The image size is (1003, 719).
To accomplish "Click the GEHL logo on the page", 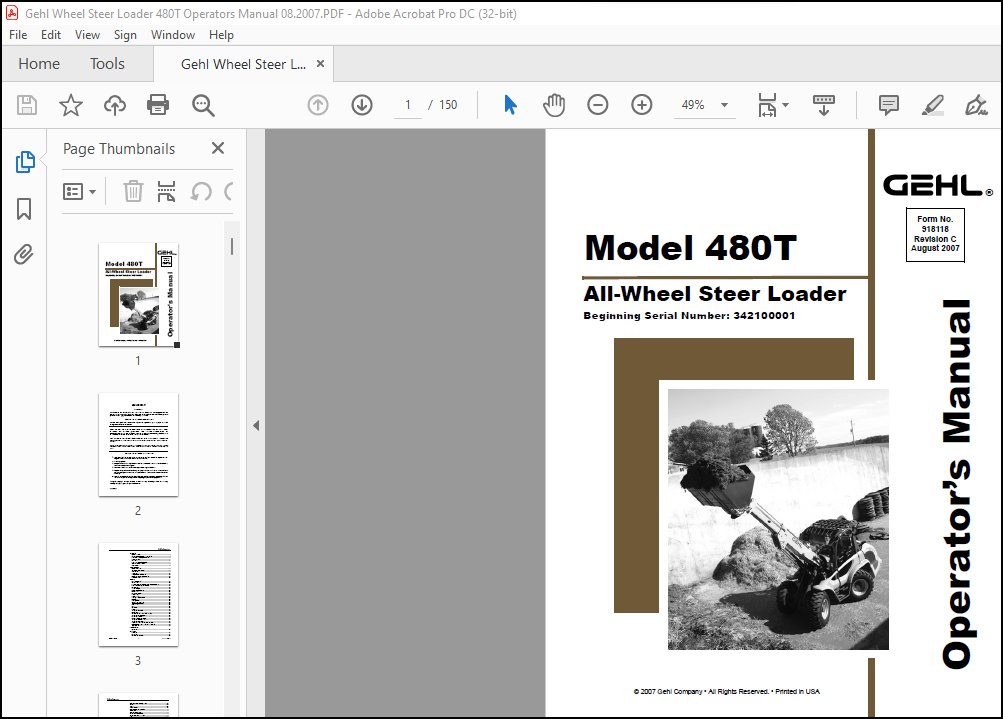I will pos(938,186).
